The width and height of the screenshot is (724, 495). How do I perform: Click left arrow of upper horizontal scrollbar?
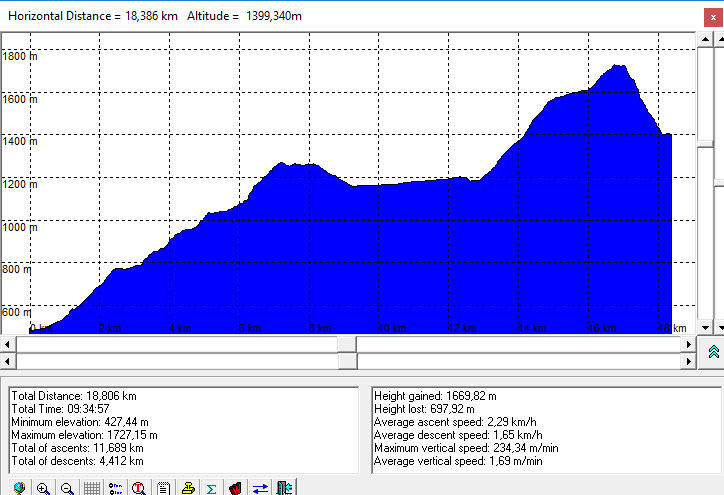pos(8,343)
